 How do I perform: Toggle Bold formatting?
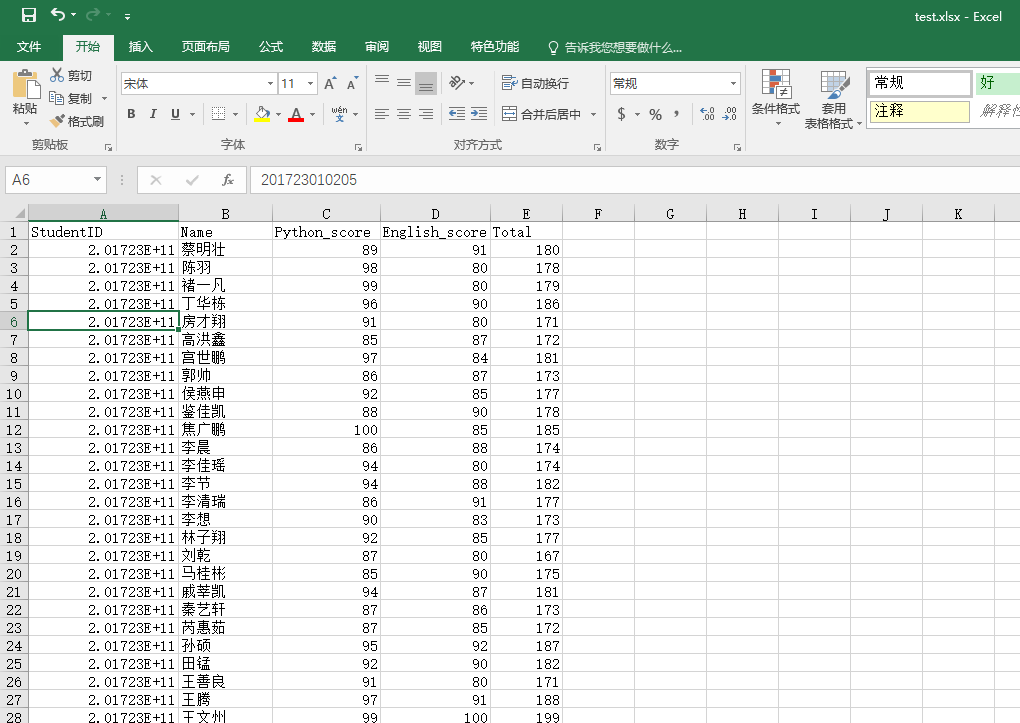pos(131,114)
